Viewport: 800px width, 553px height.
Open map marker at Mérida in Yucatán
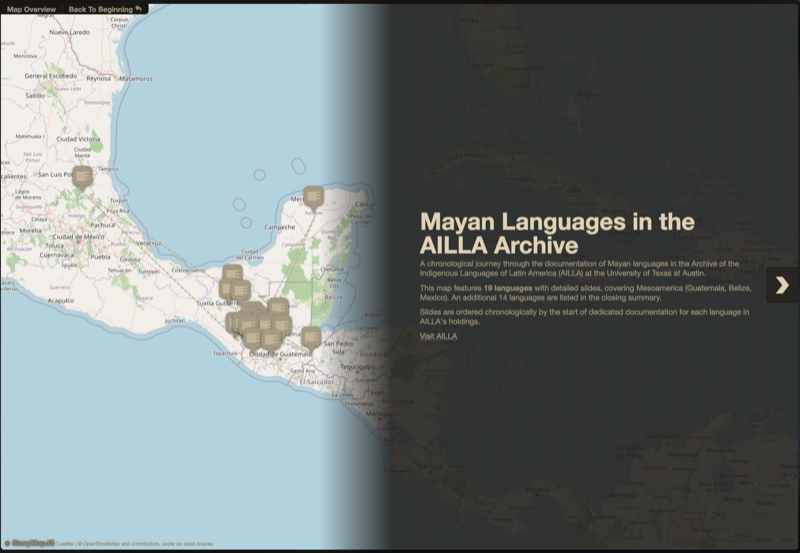pyautogui.click(x=314, y=198)
